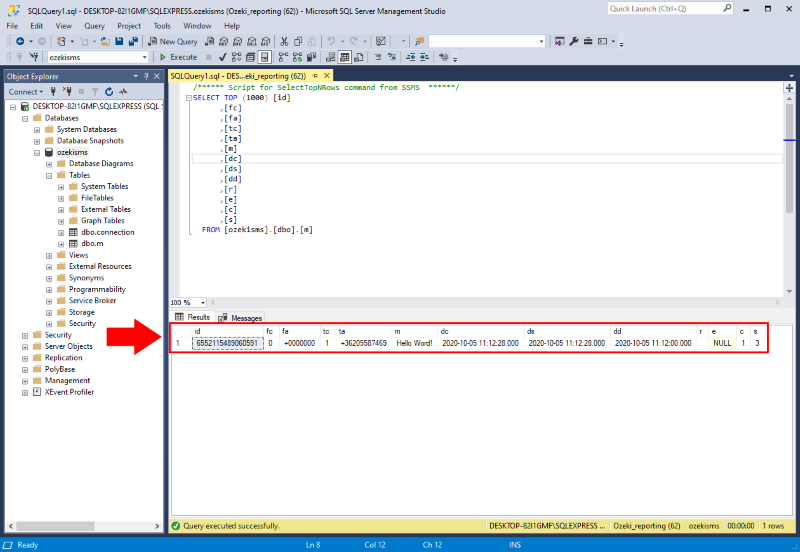
Task: Click the Decrease Indent icon
Action: tap(410, 57)
